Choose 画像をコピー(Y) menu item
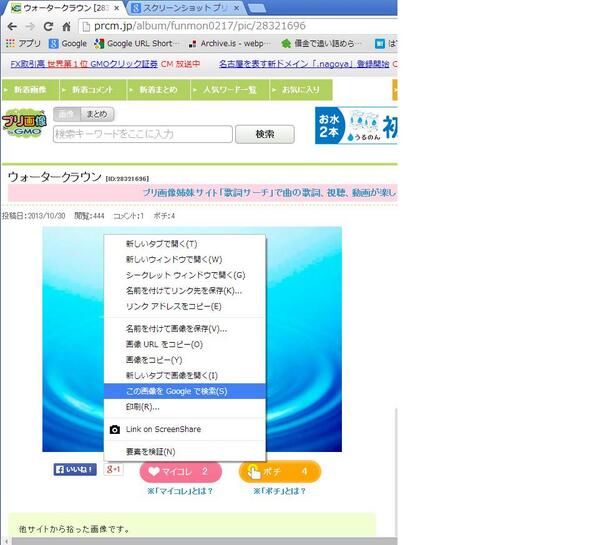 coord(185,360)
